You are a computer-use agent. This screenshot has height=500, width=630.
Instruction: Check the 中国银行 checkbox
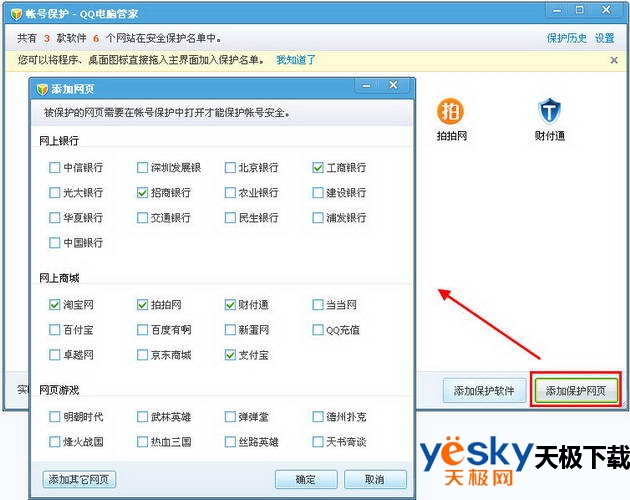coord(54,242)
